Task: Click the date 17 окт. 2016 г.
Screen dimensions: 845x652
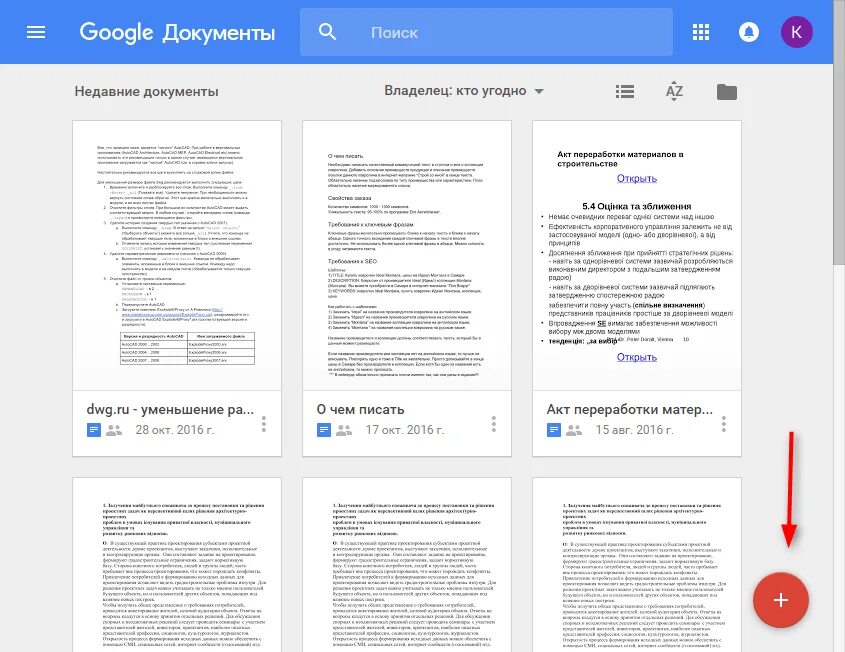Action: point(405,430)
